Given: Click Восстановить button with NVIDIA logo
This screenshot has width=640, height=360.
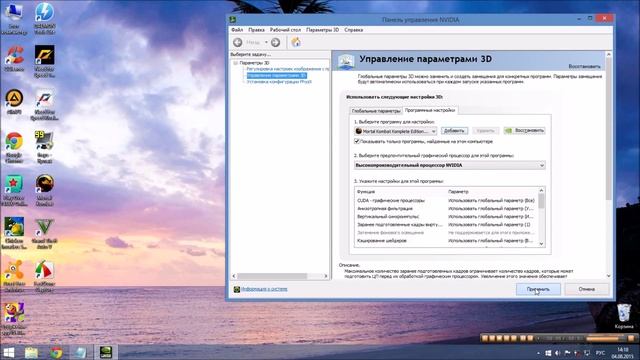Looking at the screenshot, I should point(524,131).
